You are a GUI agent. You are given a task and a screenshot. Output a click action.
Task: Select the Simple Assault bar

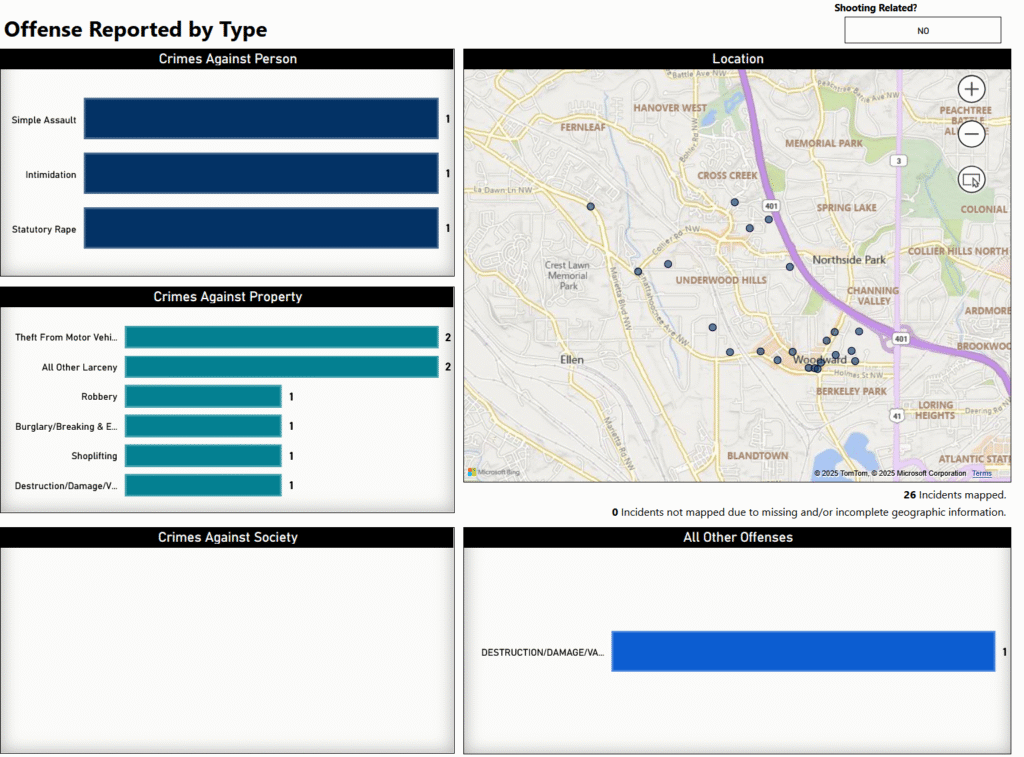click(x=261, y=119)
